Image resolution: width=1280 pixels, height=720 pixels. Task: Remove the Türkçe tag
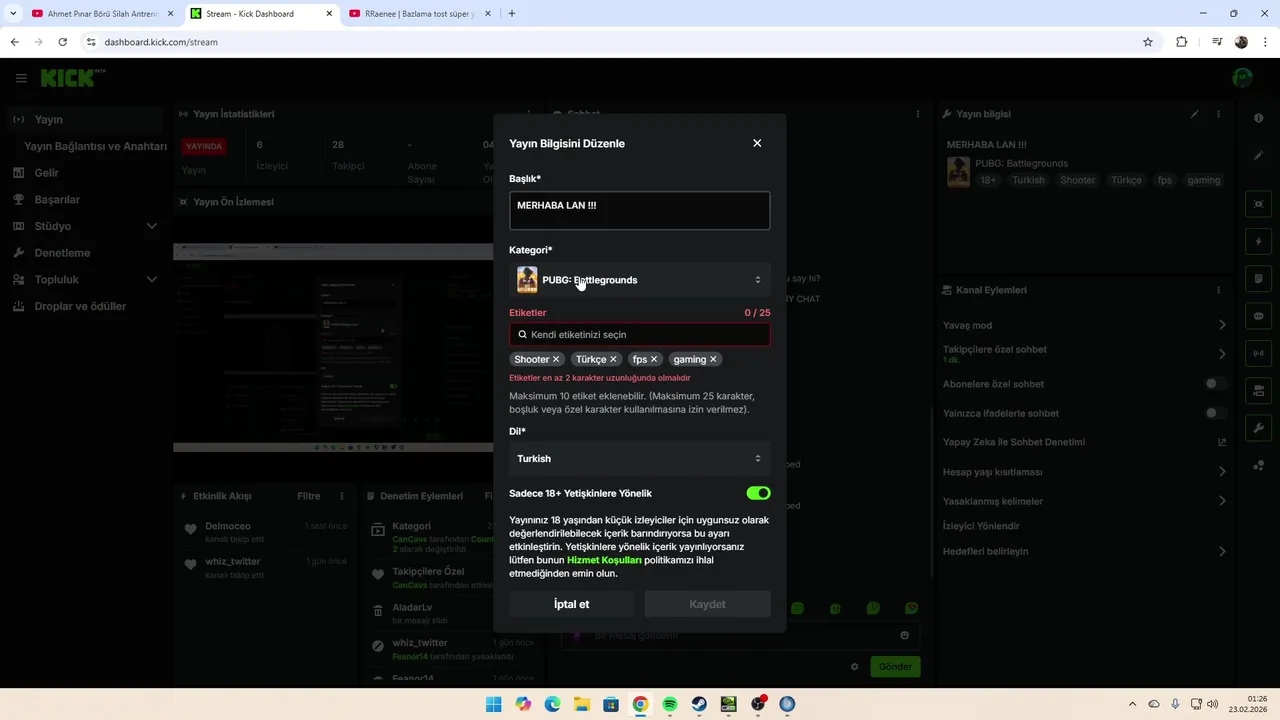click(613, 359)
